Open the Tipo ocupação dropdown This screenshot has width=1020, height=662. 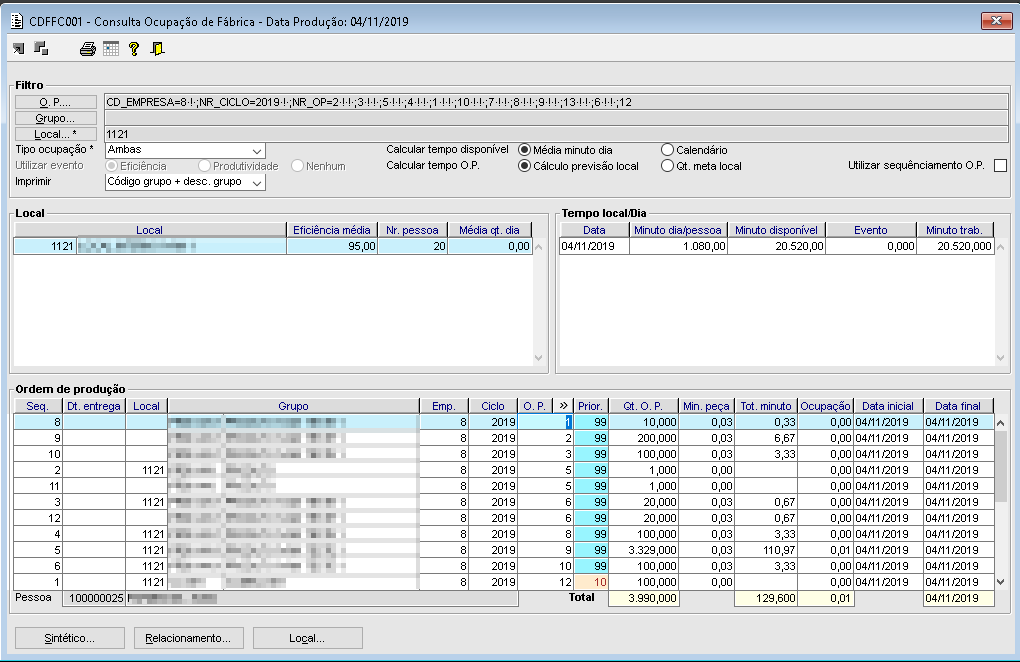point(257,150)
